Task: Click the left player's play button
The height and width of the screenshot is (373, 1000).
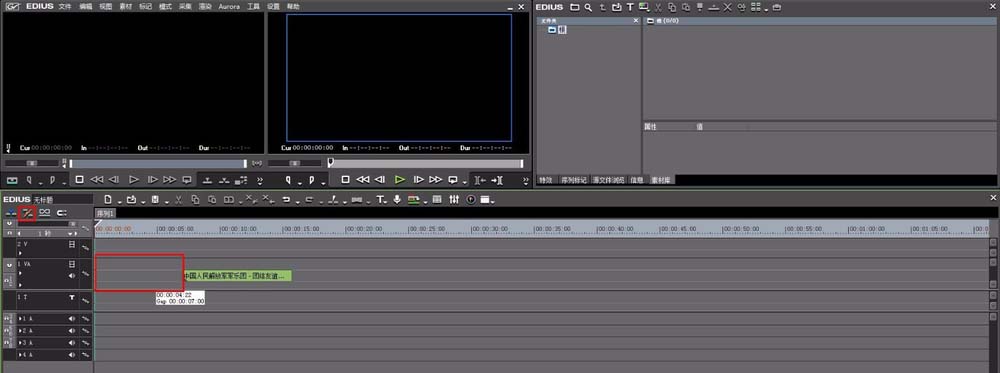Action: point(133,180)
